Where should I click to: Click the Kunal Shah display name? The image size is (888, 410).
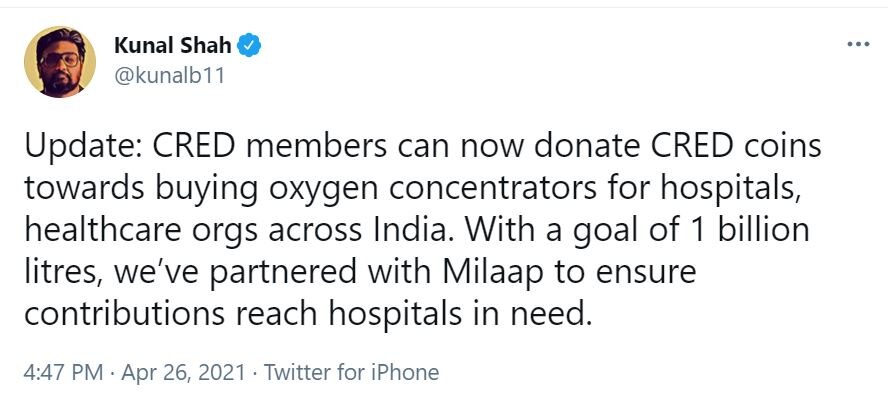point(172,45)
